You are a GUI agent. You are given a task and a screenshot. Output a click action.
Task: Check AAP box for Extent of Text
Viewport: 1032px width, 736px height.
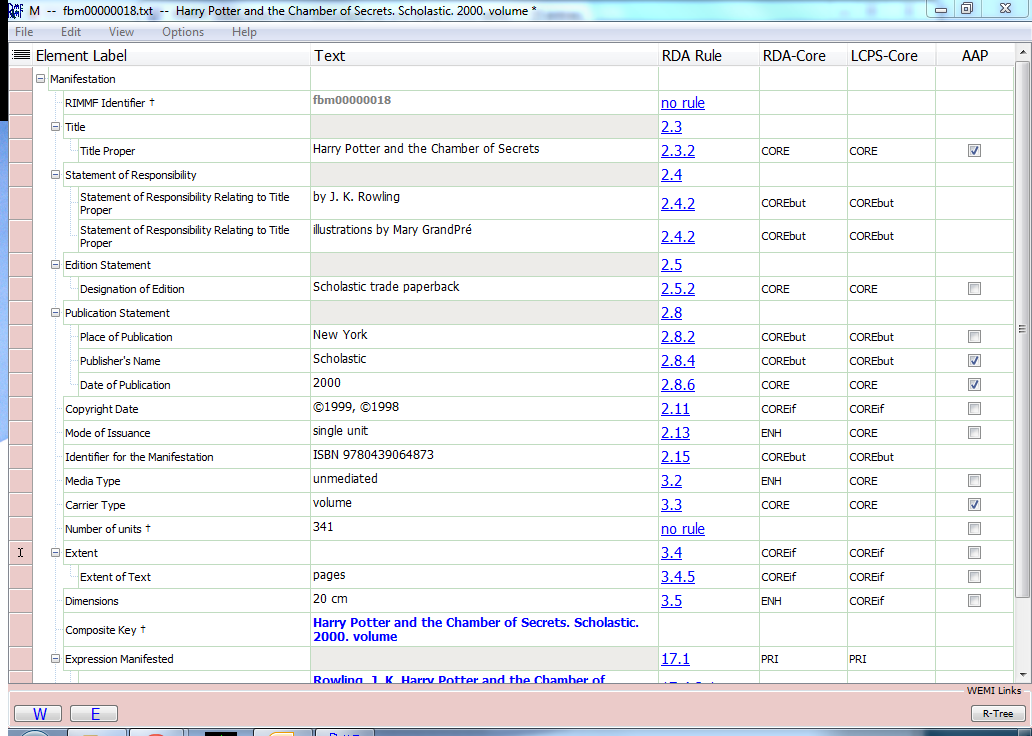(974, 577)
